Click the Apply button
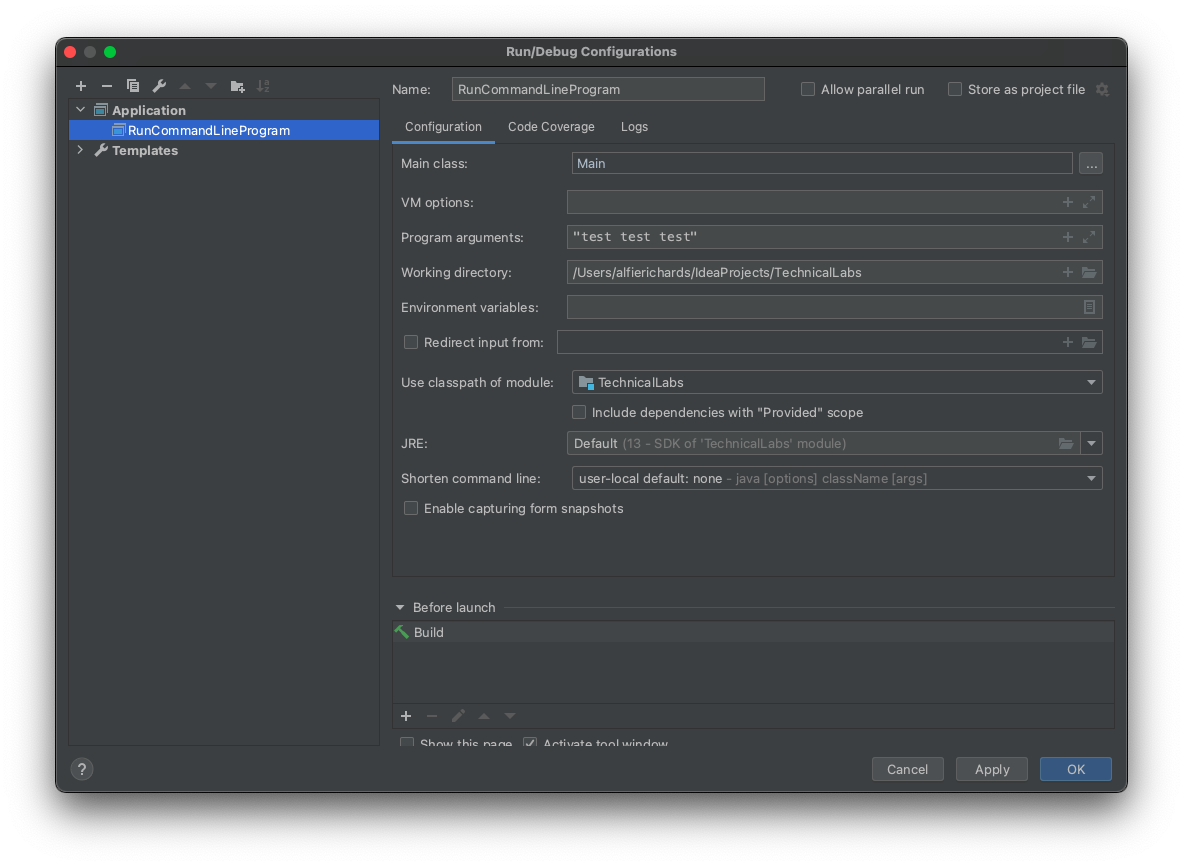 tap(991, 769)
